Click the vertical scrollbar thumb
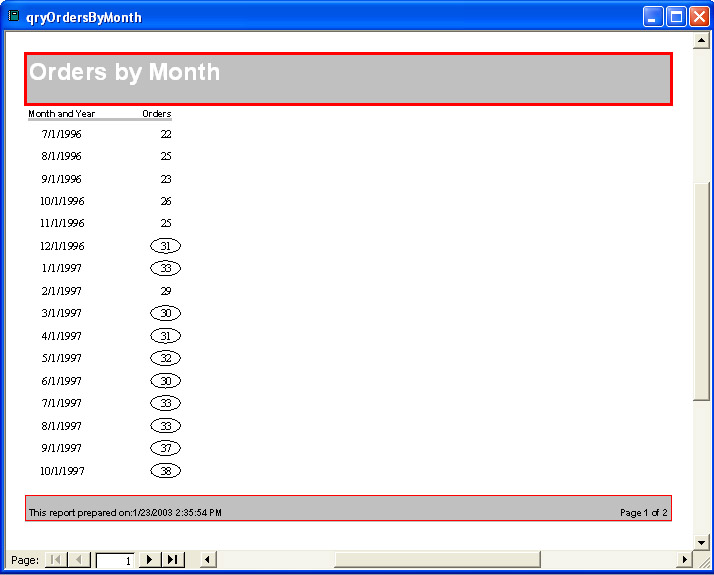714x575 pixels. [x=701, y=290]
